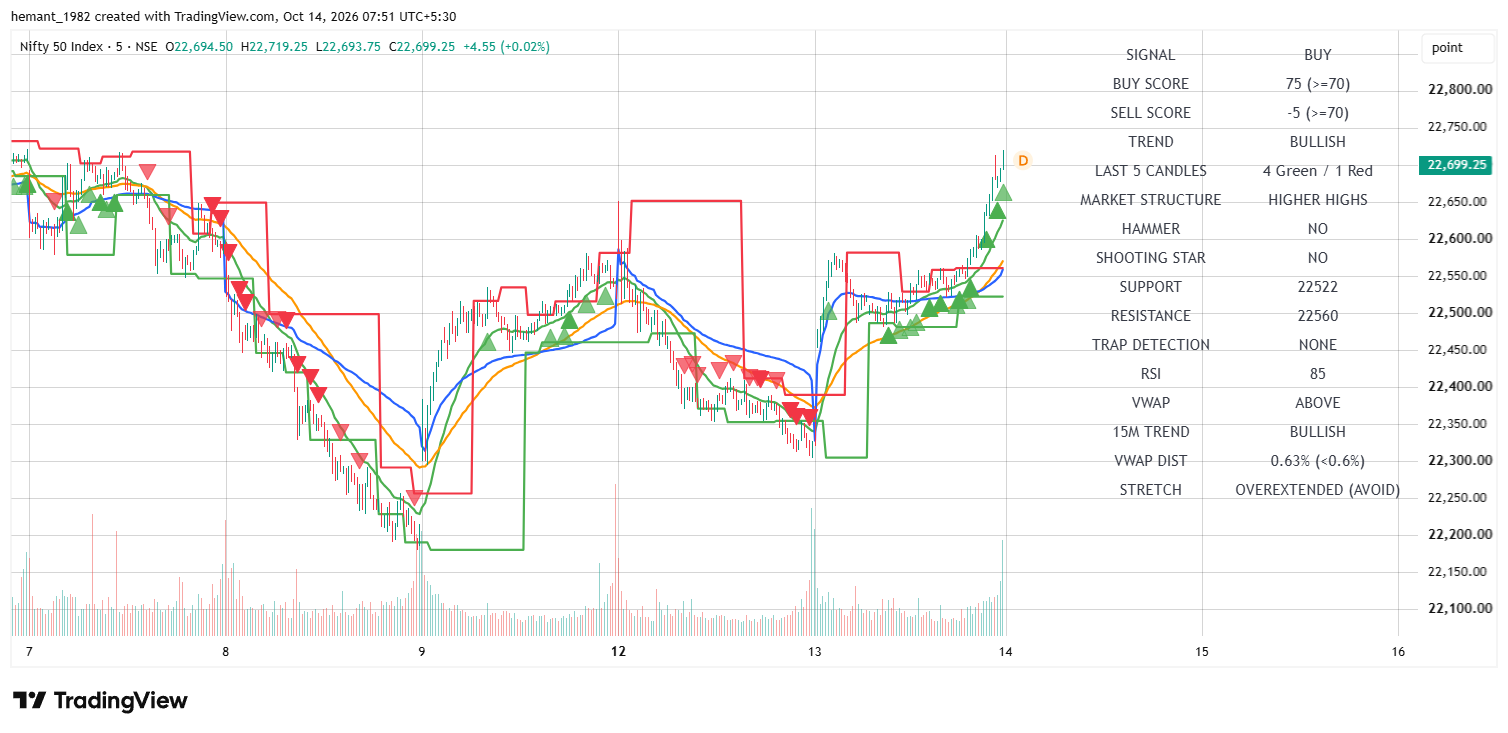1508x733 pixels.
Task: Click the STRETCH row label
Action: pos(1150,490)
